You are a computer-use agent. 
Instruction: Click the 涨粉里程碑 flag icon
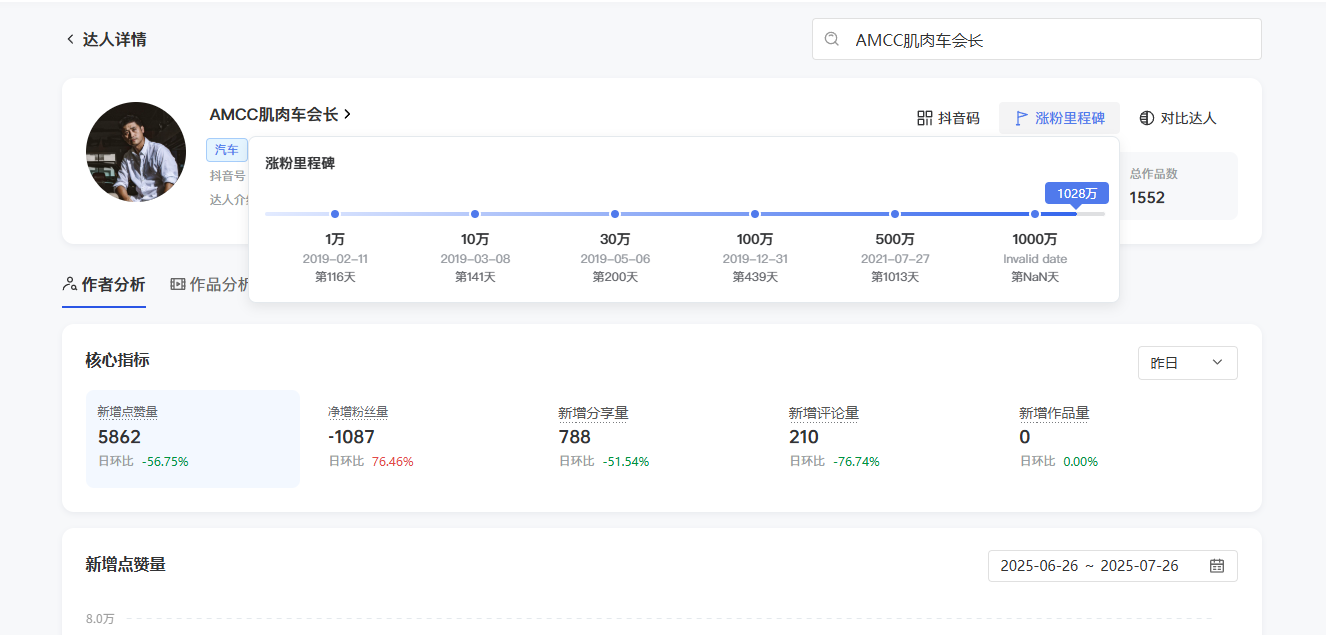1021,118
